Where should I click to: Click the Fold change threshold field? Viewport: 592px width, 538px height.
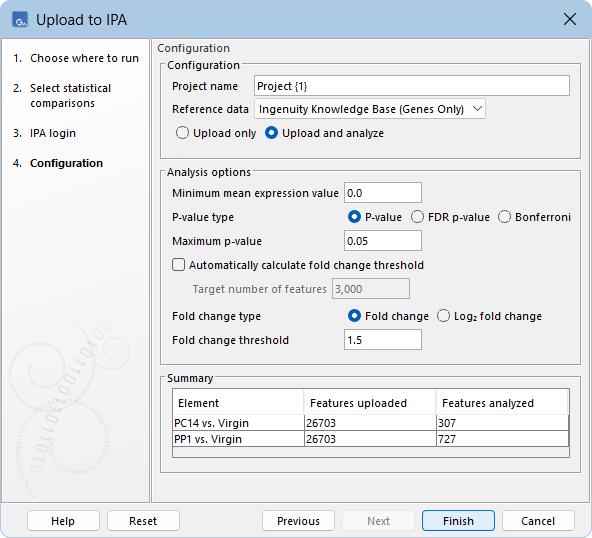(x=383, y=340)
